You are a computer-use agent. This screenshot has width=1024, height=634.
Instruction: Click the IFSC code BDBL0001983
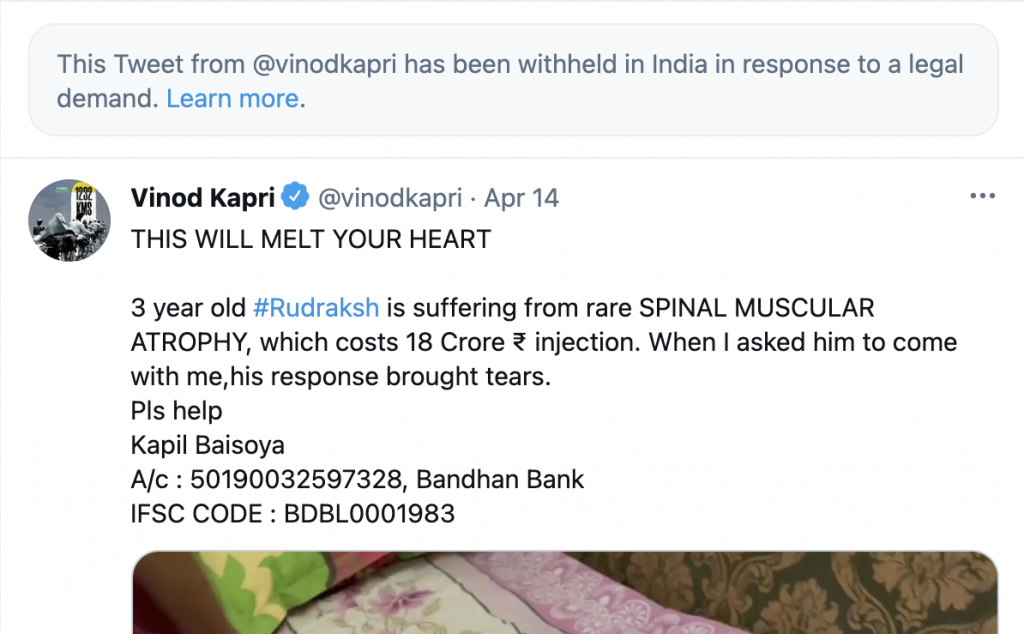tap(369, 514)
